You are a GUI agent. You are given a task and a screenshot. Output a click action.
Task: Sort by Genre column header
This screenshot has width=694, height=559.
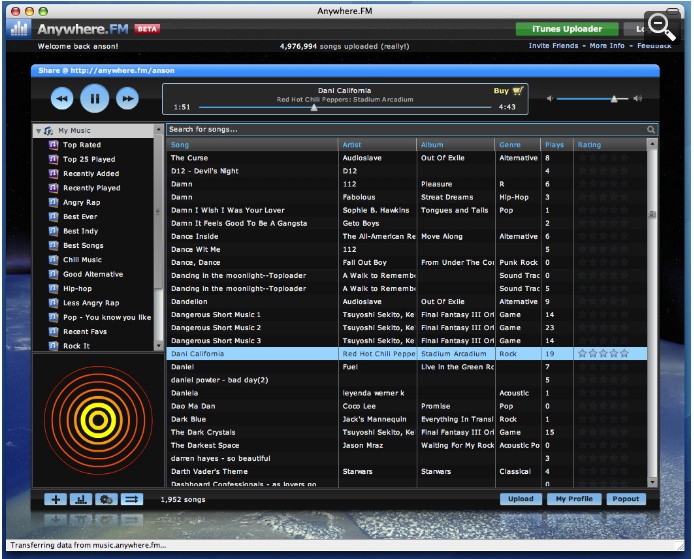pos(518,145)
